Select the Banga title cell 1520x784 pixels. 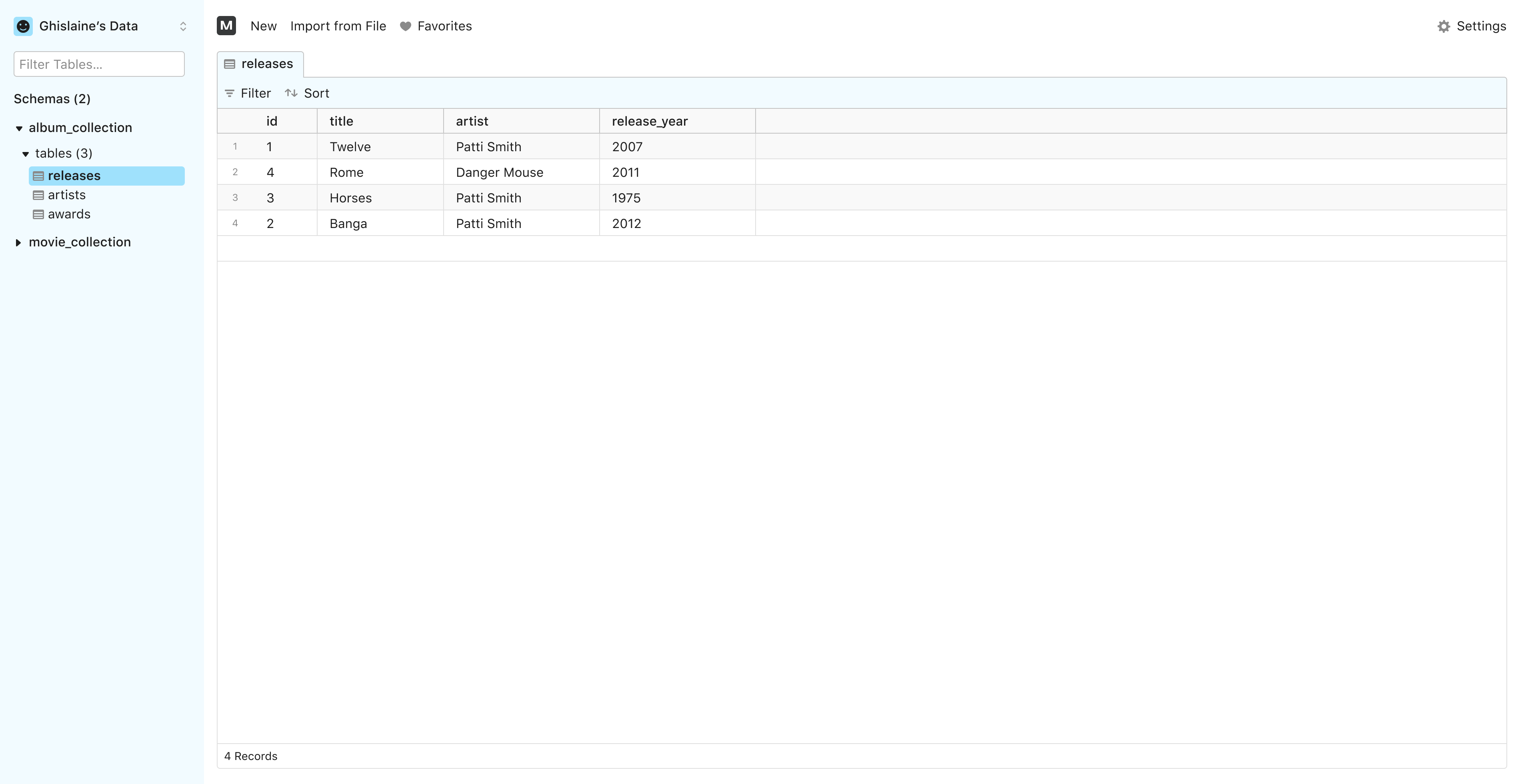pos(380,224)
